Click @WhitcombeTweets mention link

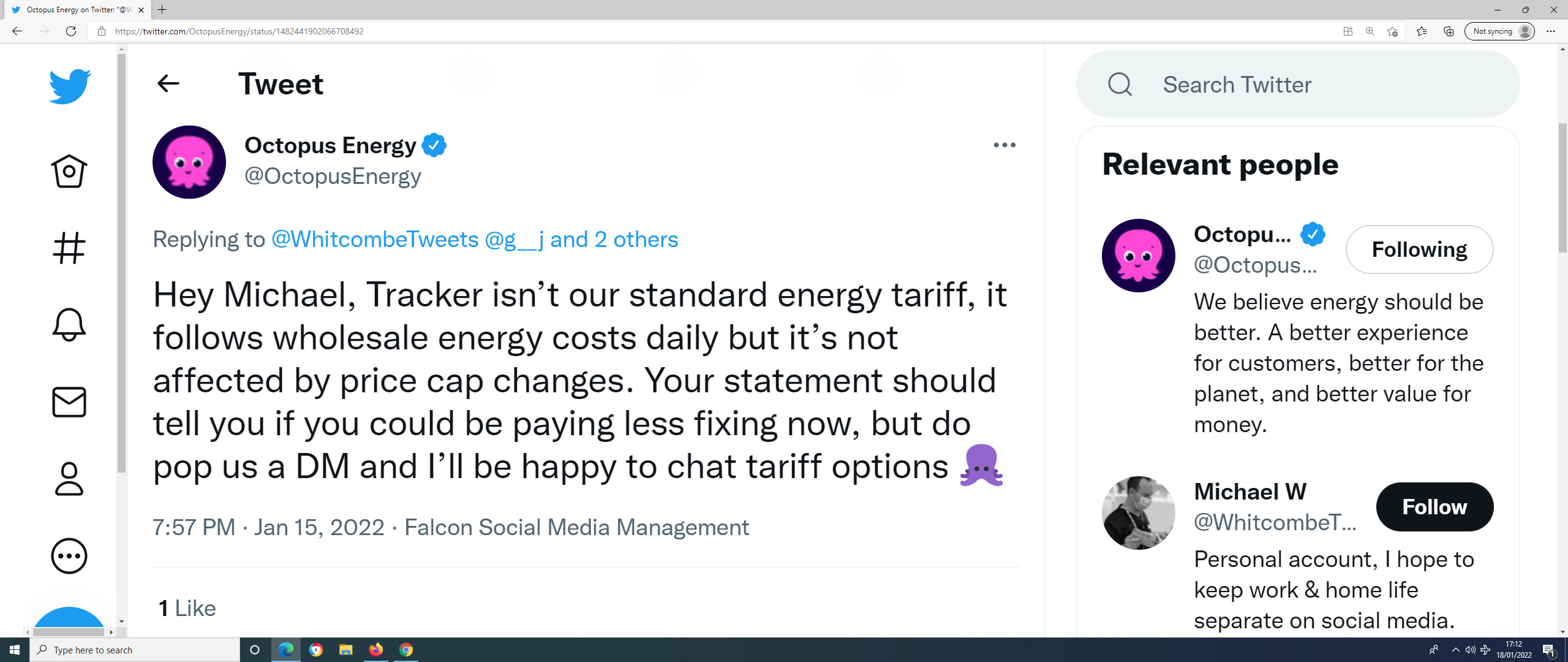coord(375,239)
